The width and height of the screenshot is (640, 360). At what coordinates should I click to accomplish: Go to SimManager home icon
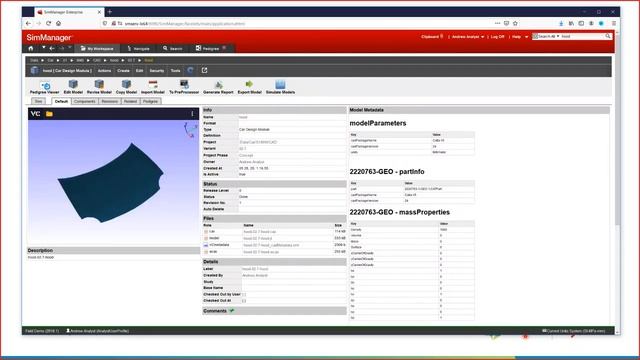pos(31,48)
